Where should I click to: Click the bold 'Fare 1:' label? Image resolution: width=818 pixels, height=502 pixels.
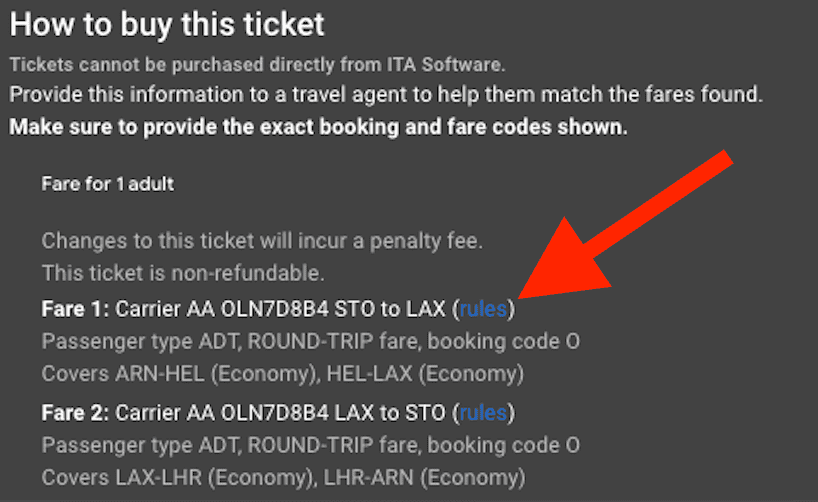coord(75,309)
